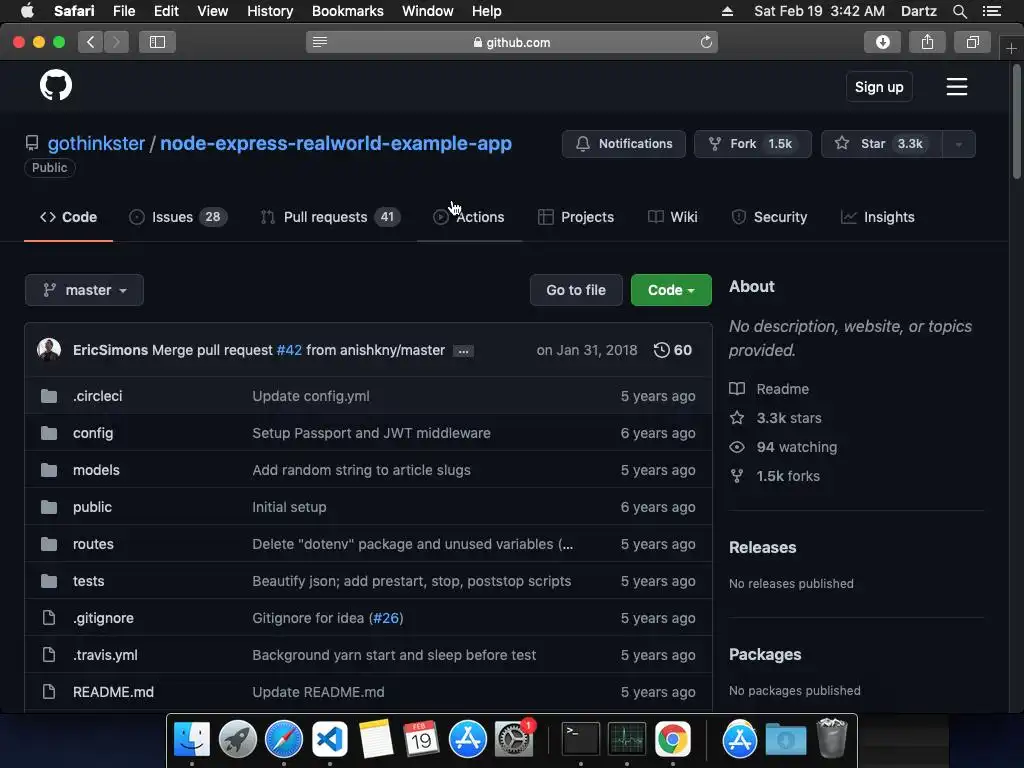Add a new Safari tab with plus
Screen dimensions: 1024x768
(x=1011, y=49)
